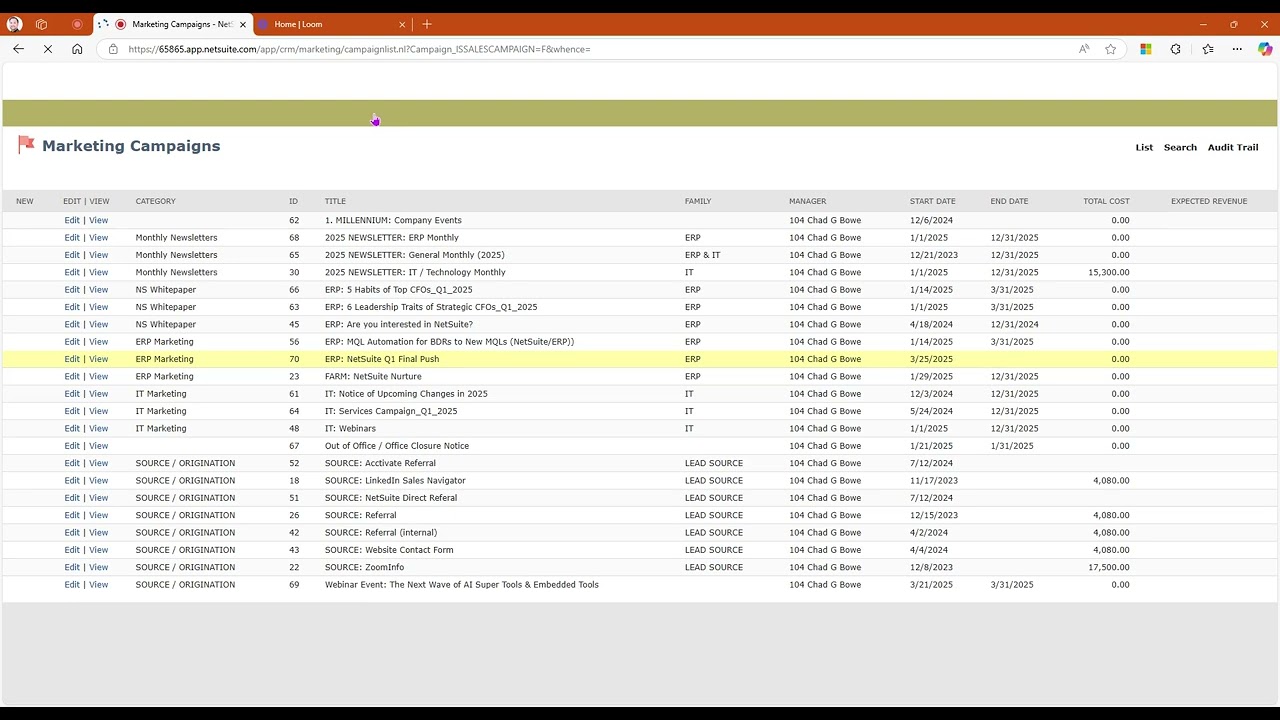The height and width of the screenshot is (720, 1280).
Task: View the NEWSLETTER: IT / Technology Monthly campaign
Action: [98, 272]
